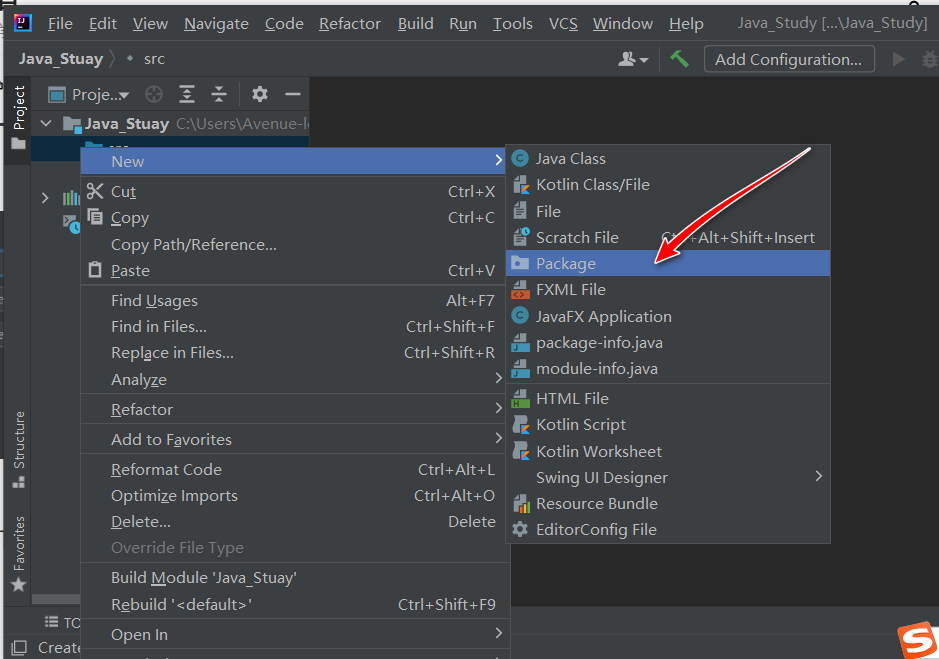Expand the Analyze submenu
The height and width of the screenshot is (659, 939).
pos(498,378)
